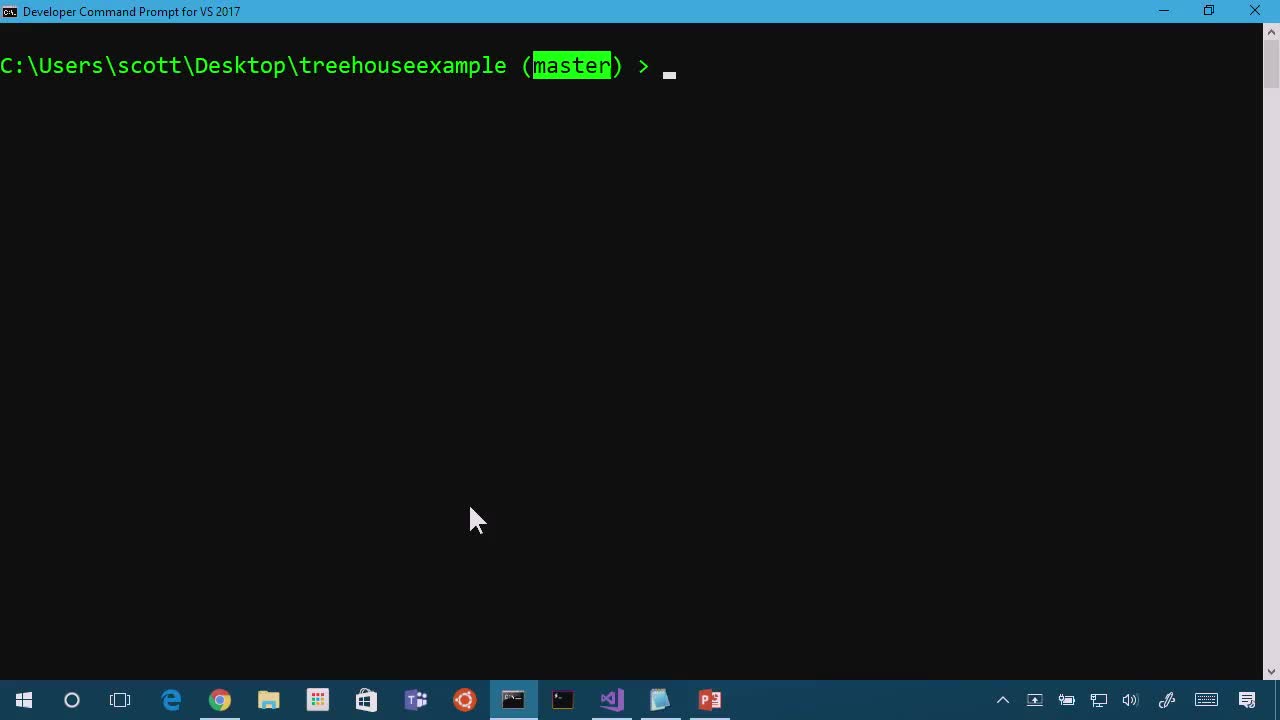Open Cortana search circle
Screen dimensions: 1280x720
coord(72,700)
